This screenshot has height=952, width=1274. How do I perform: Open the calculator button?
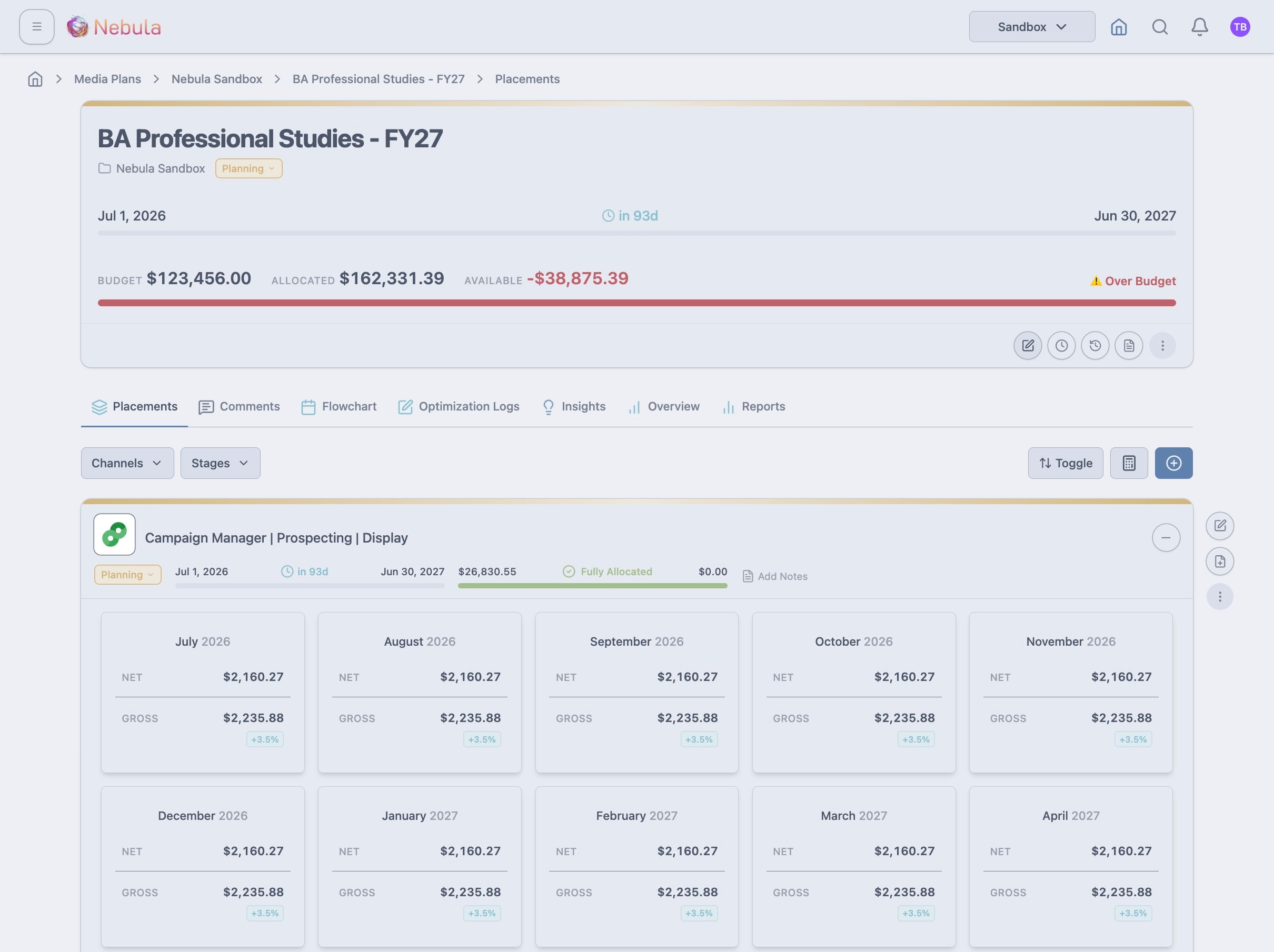tap(1128, 463)
